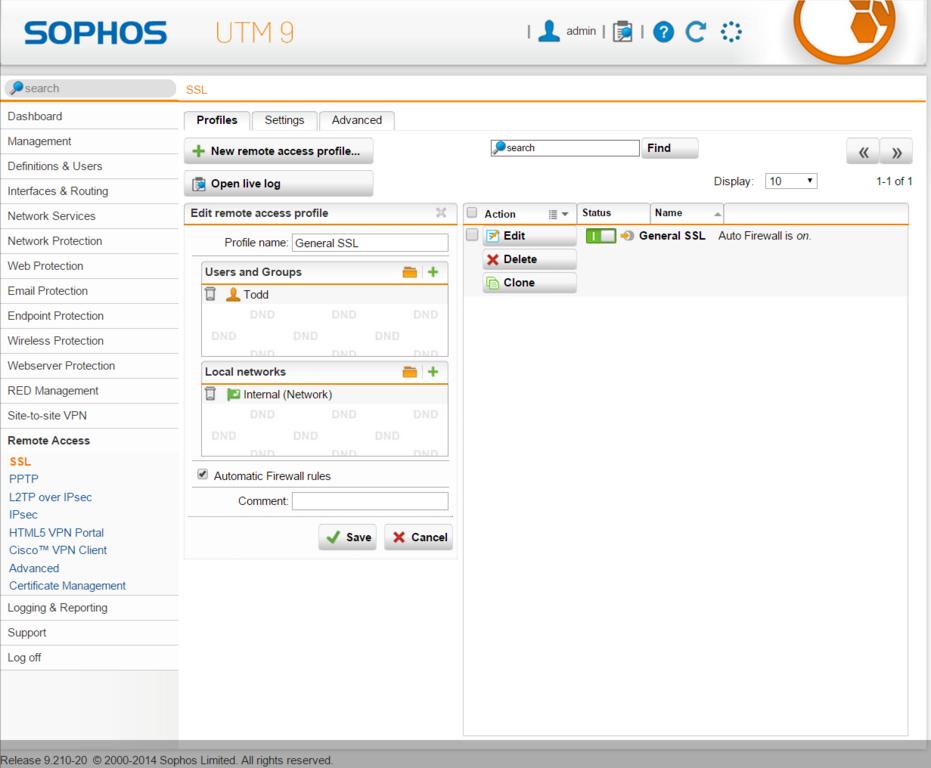Sort profiles by Name column
Viewport: 931px width, 768px height.
pyautogui.click(x=686, y=213)
